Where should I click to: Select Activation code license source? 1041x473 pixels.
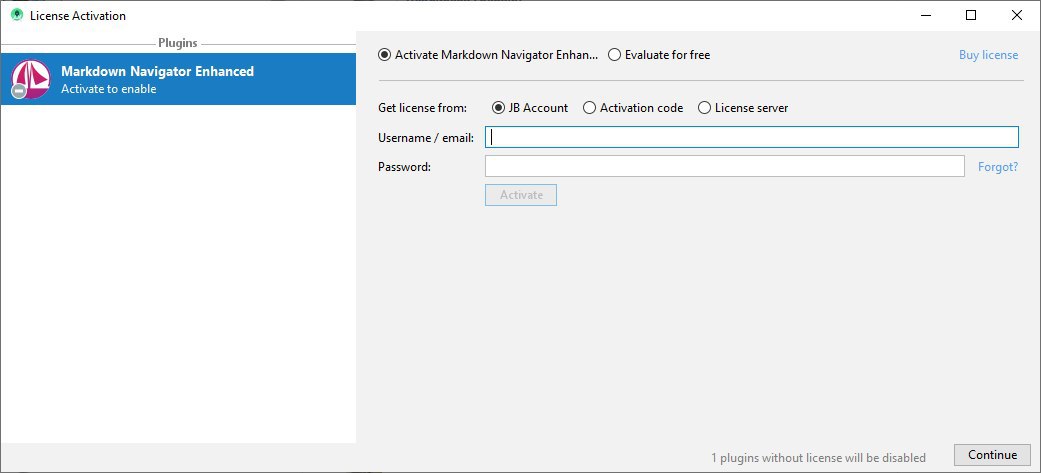click(x=633, y=108)
